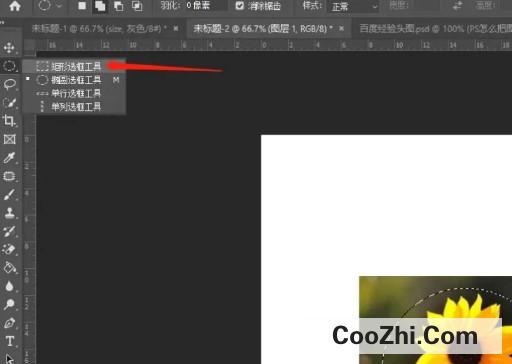
Task: Select the Clone Stamp tool
Action: pos(9,213)
